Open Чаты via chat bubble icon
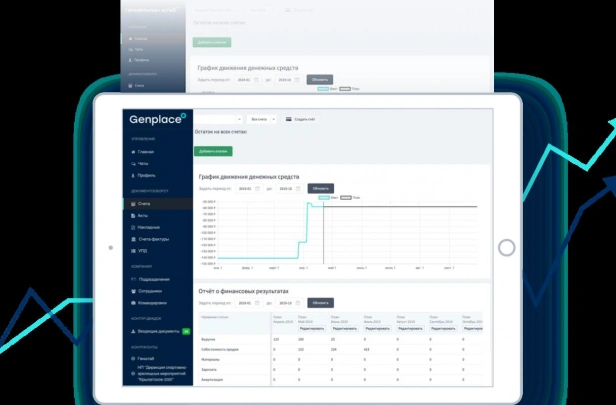Screen dimensions: 616x405 coord(133,163)
